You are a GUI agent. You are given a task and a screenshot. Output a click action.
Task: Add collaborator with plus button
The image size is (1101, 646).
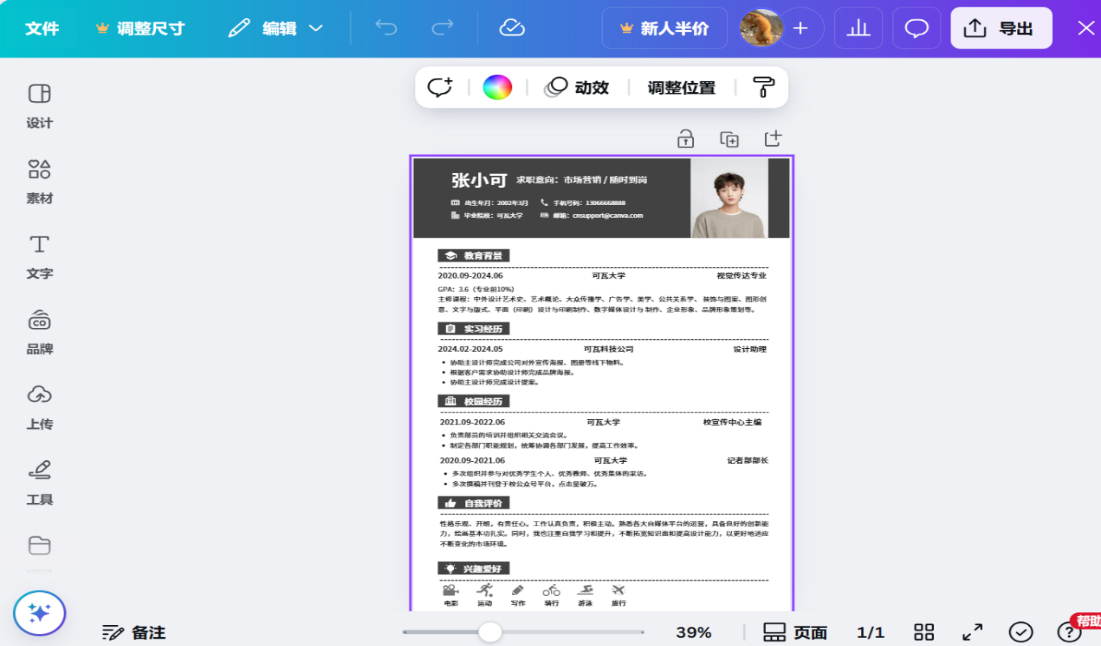click(800, 29)
